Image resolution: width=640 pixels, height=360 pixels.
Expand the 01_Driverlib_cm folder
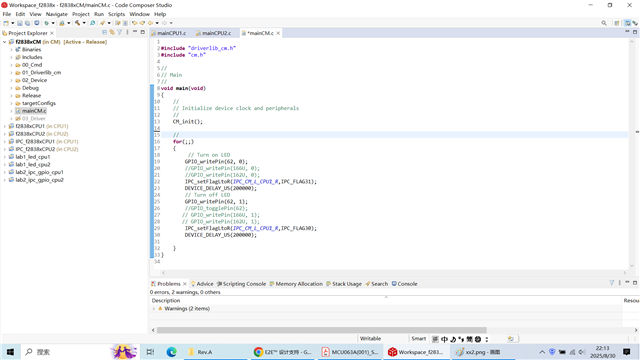click(x=11, y=73)
